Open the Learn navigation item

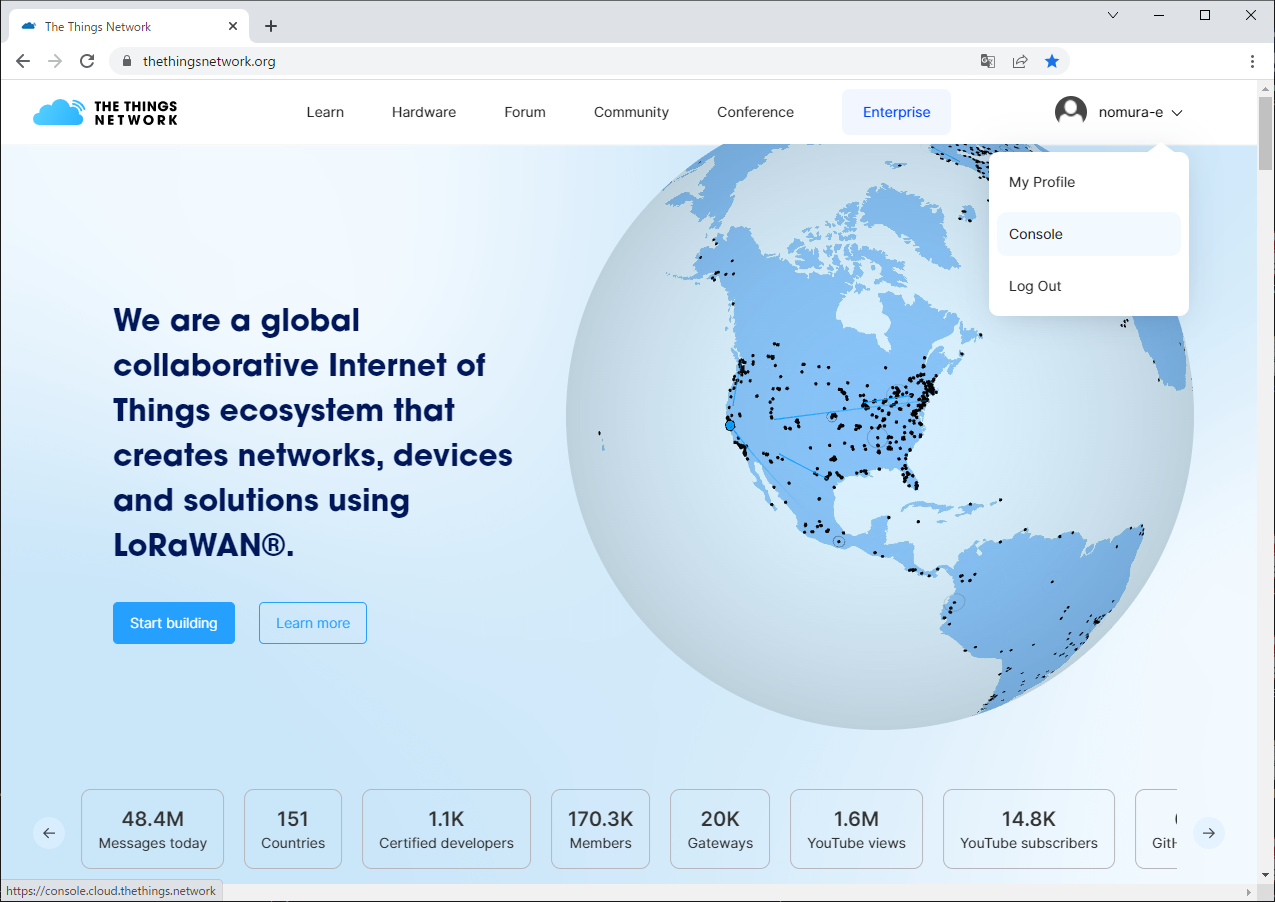point(325,112)
